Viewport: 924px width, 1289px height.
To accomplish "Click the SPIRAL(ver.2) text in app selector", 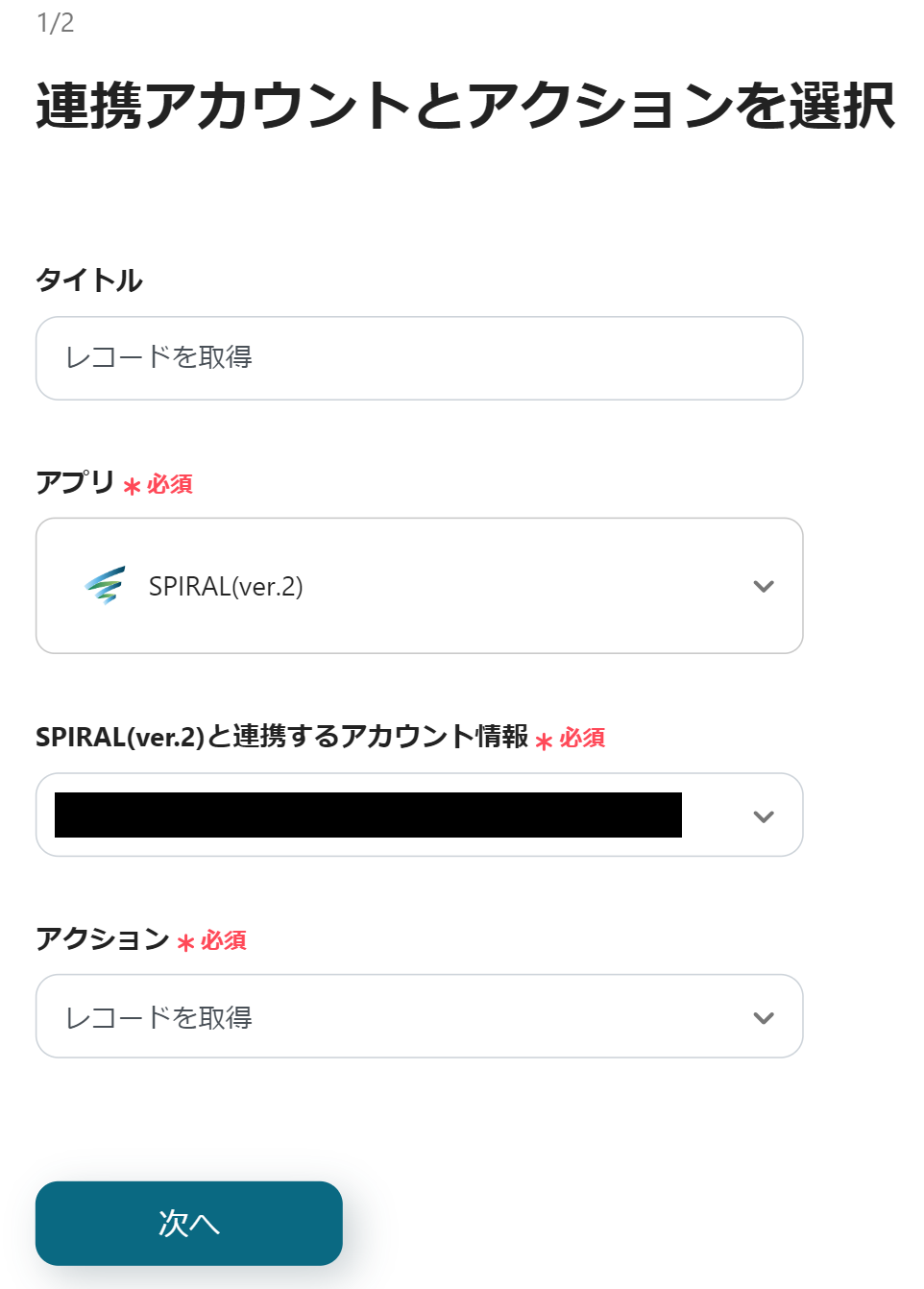I will 226,587.
